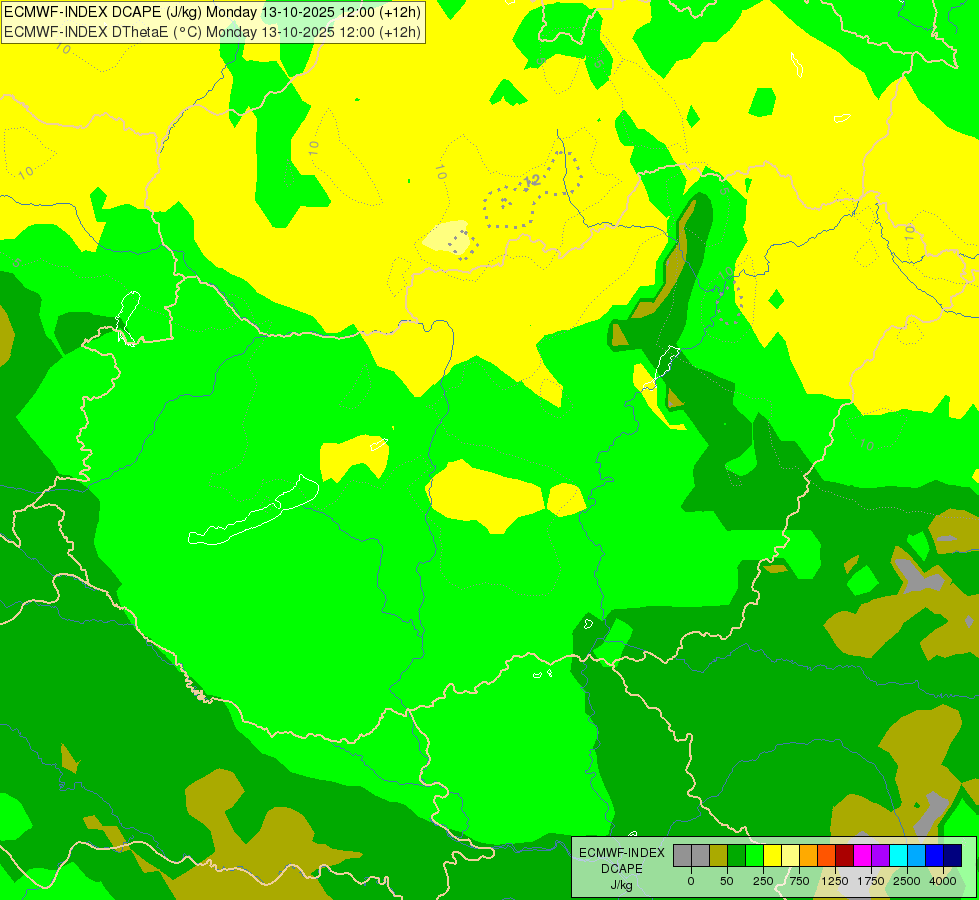Click the DCAPE (J/kg) title line

[212, 12]
